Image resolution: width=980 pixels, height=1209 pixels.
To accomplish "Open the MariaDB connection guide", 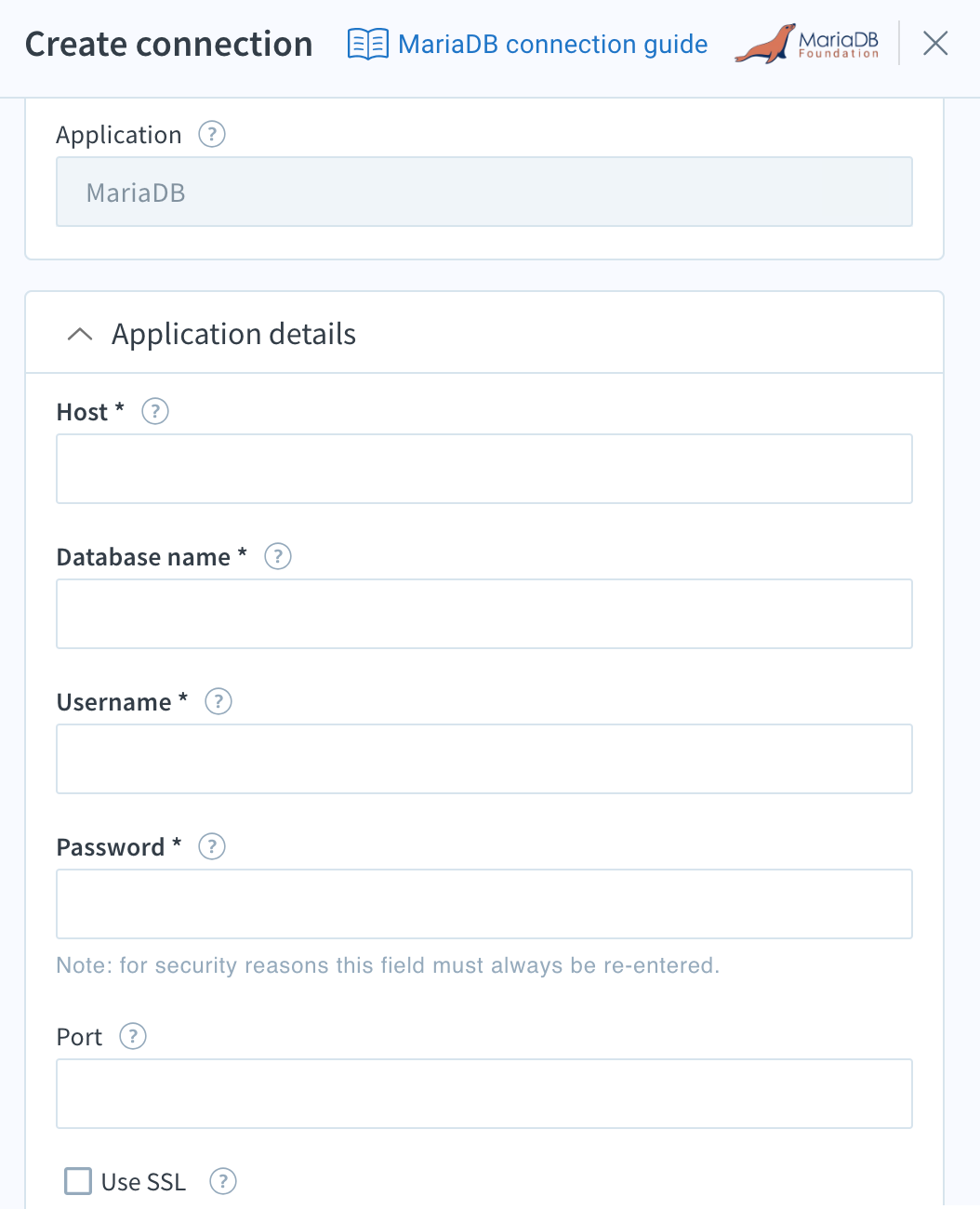I will point(552,44).
